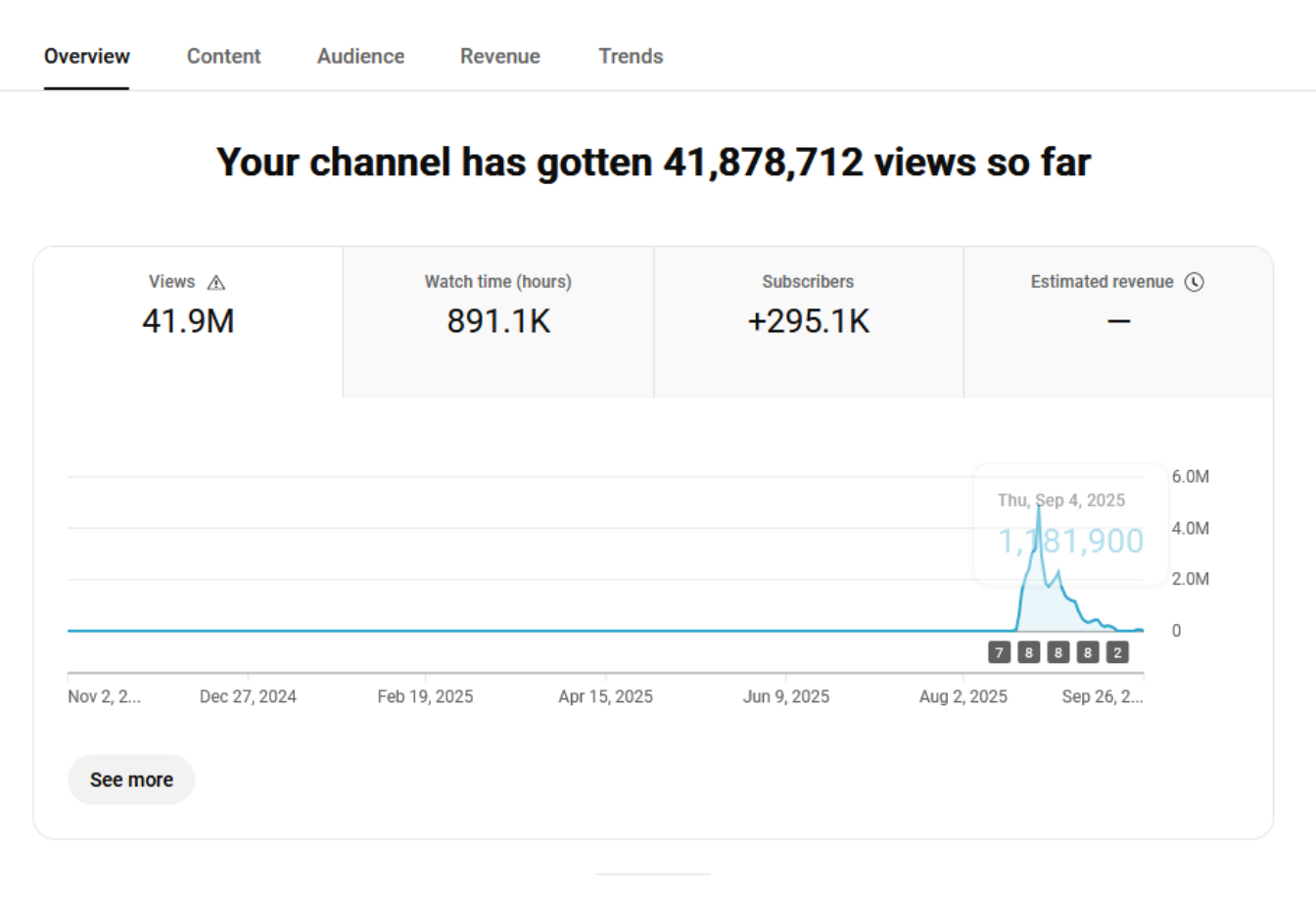Select the Overview tab
The image size is (1316, 902).
[x=86, y=57]
